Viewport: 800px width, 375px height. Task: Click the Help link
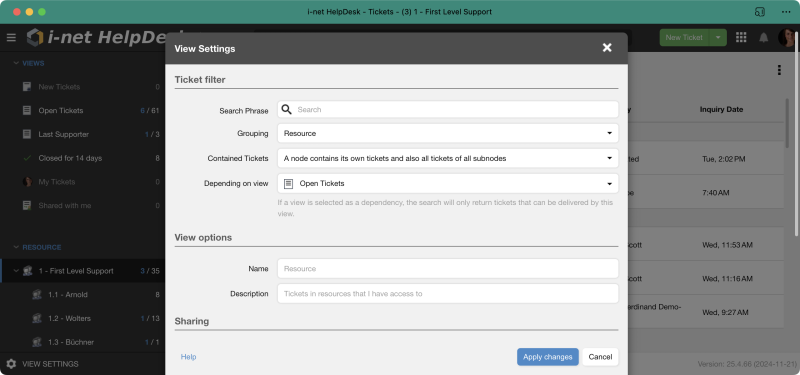188,357
